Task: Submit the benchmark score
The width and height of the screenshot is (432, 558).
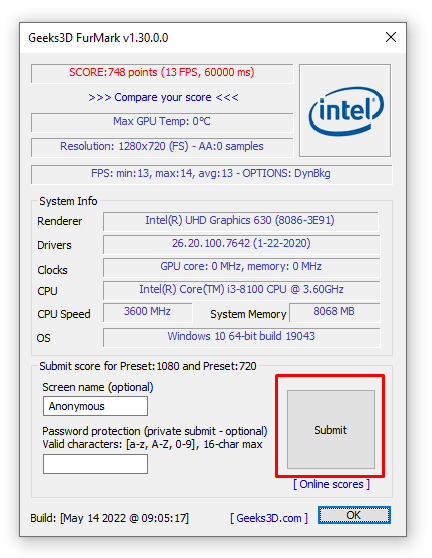Action: (331, 430)
